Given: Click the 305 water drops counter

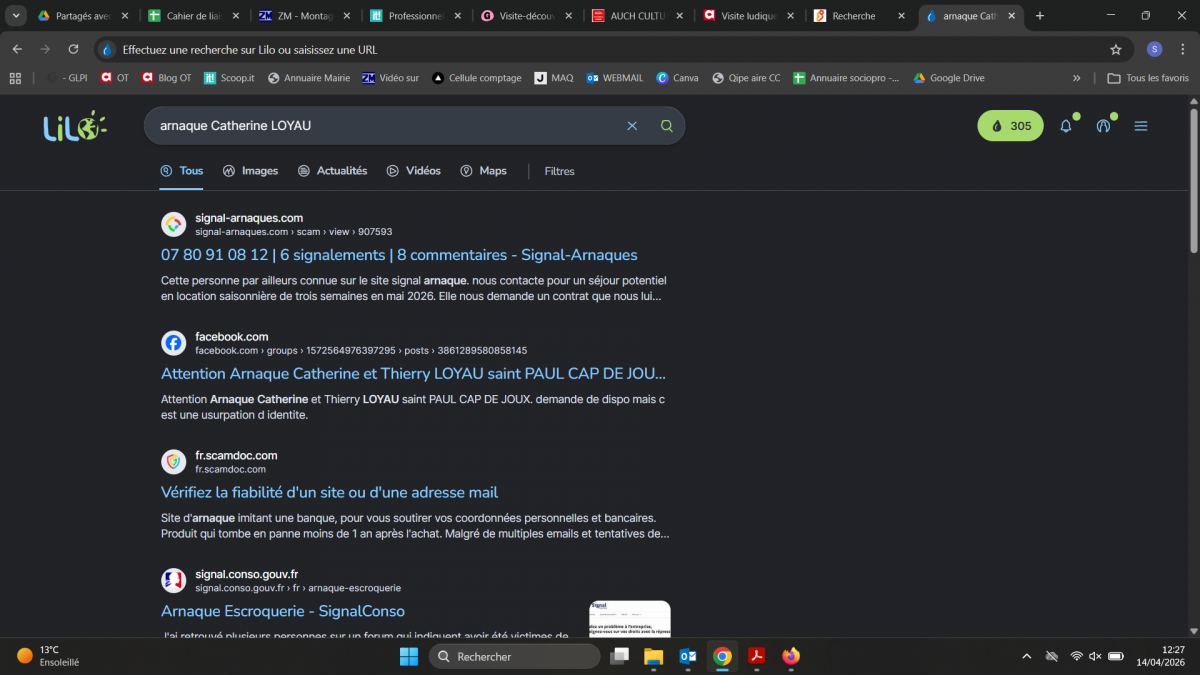Looking at the screenshot, I should (x=1010, y=126).
